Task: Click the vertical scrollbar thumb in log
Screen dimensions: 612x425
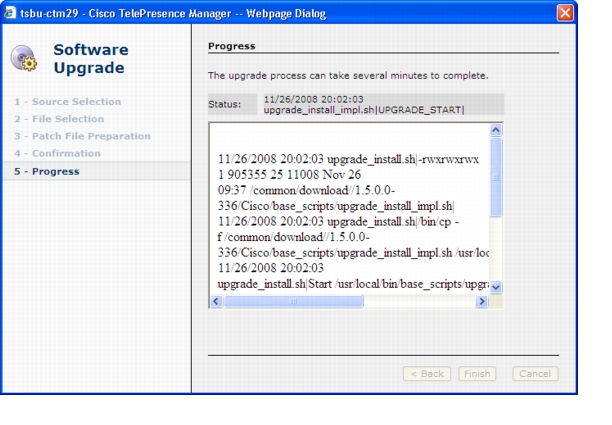Action: click(496, 177)
